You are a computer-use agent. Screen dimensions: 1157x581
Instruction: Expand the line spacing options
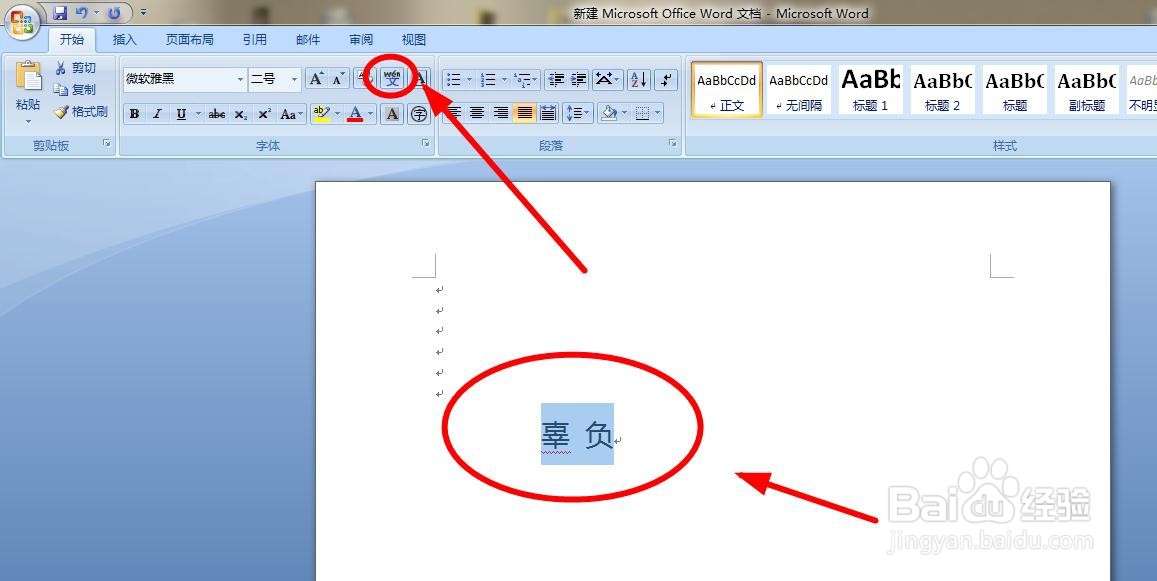point(585,113)
